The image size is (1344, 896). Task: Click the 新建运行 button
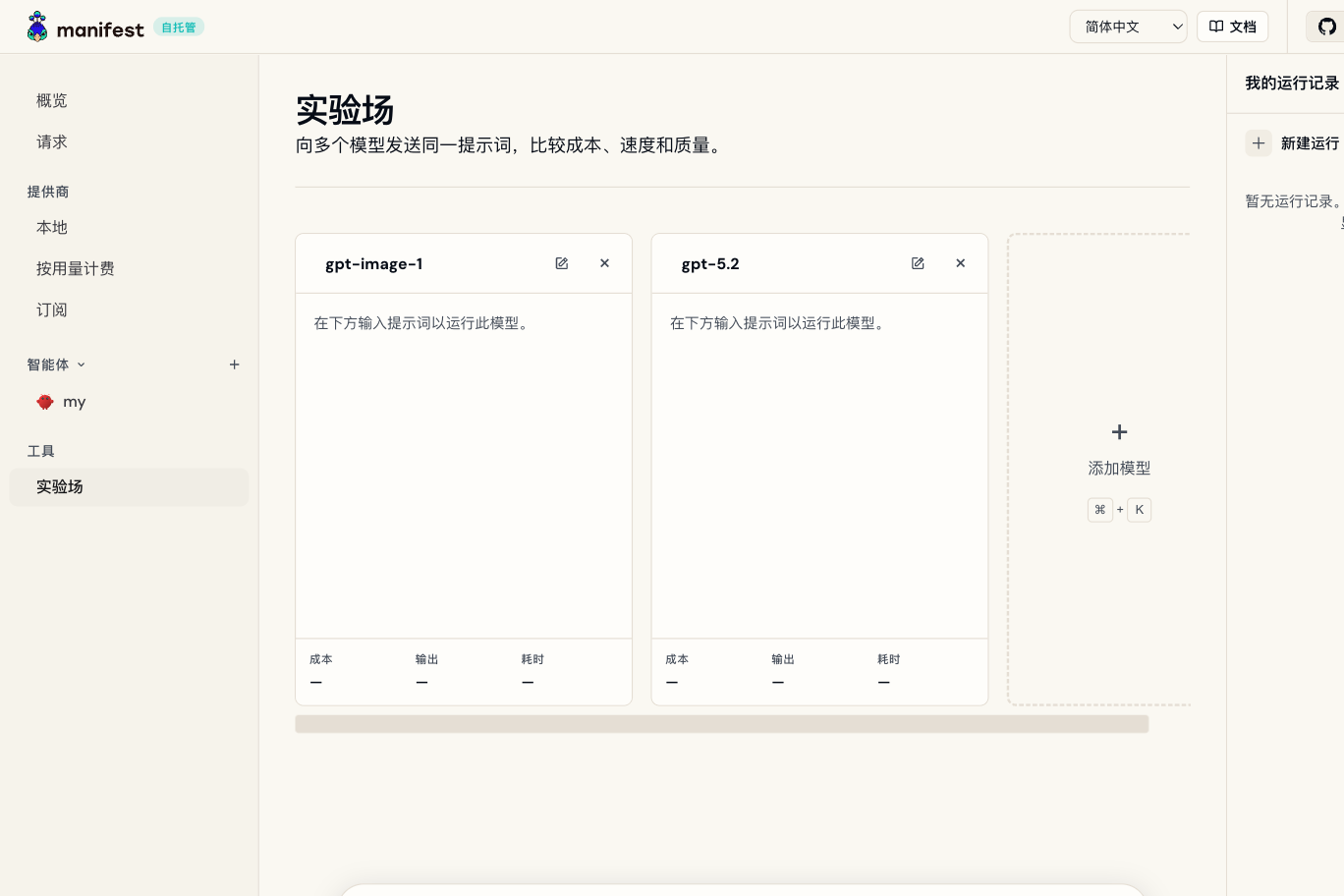coord(1293,143)
